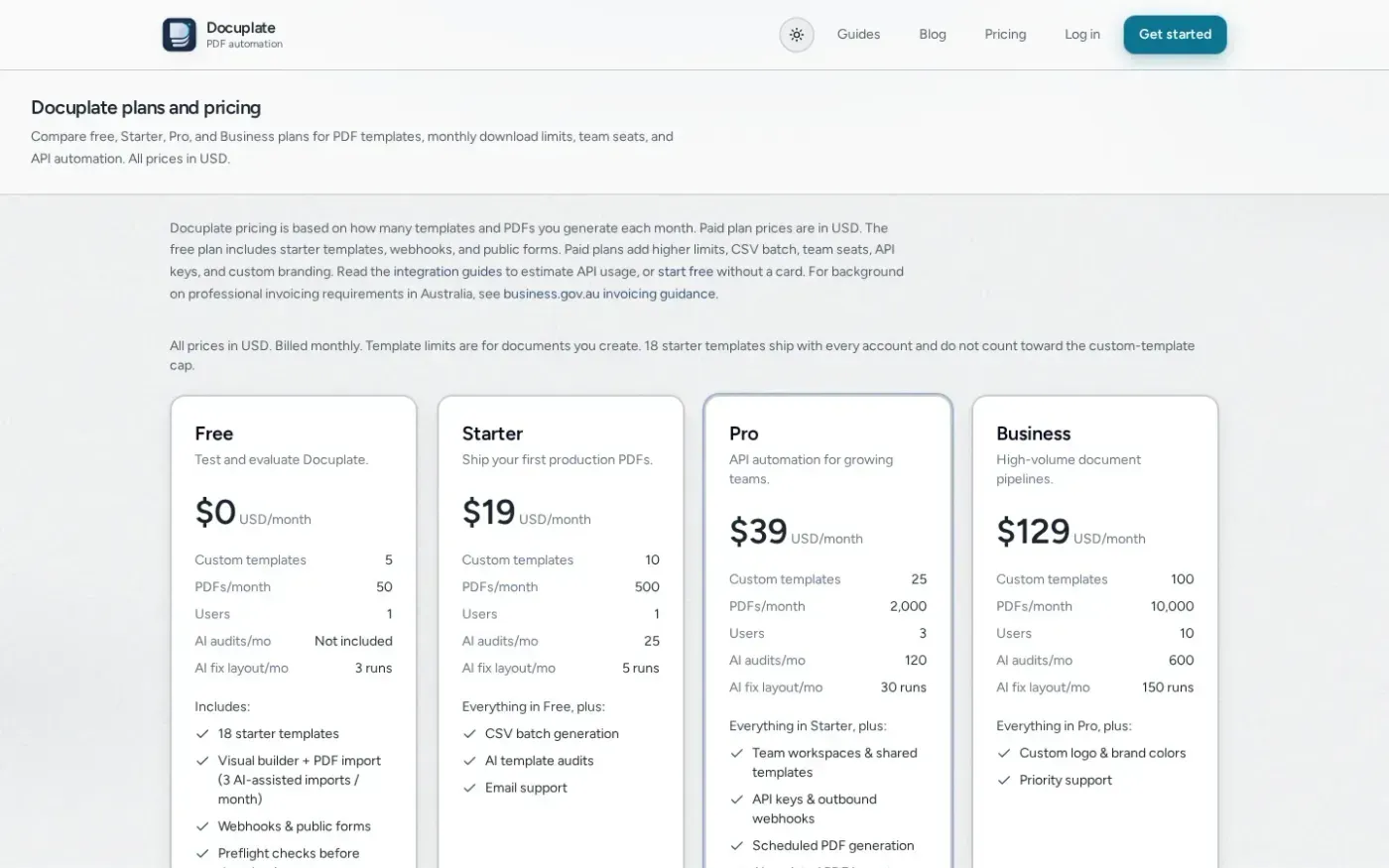Image resolution: width=1389 pixels, height=868 pixels.
Task: Click 'Includes:' label in Free plan
Action: (222, 706)
